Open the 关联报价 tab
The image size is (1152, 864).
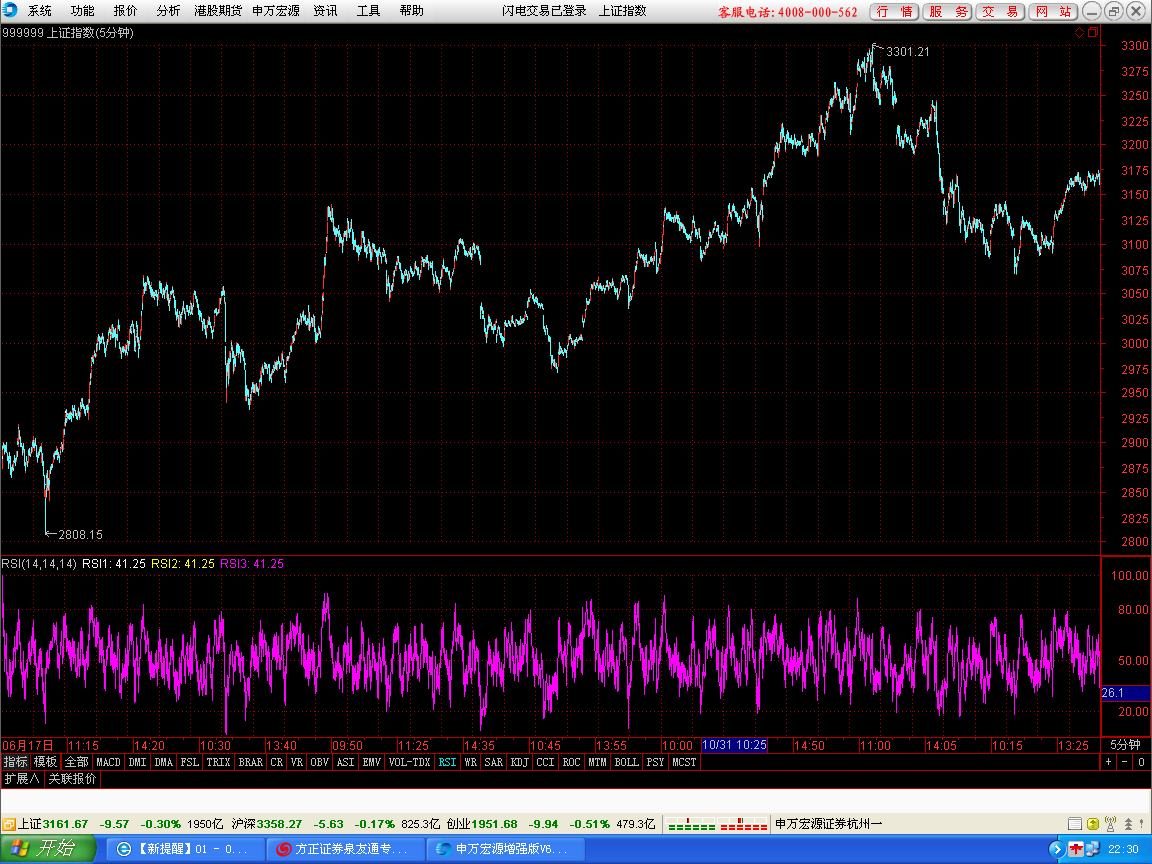(72, 778)
